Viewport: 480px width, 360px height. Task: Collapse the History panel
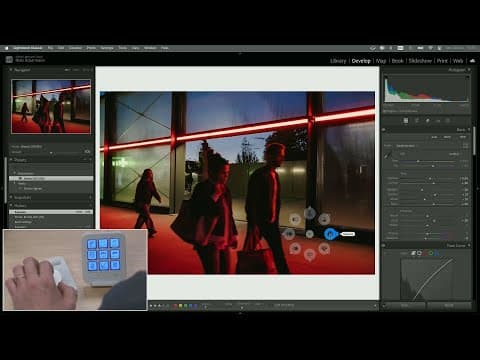(x=11, y=206)
